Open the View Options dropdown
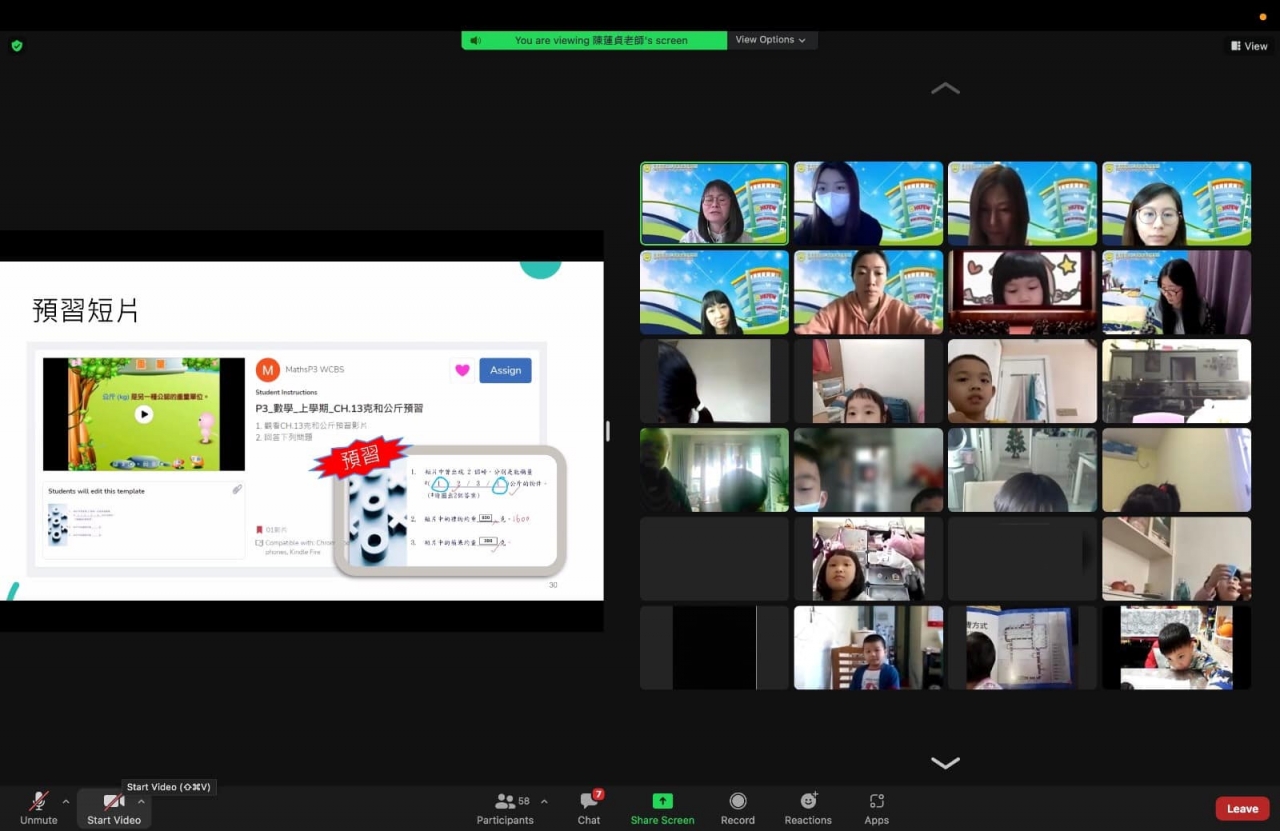The width and height of the screenshot is (1280, 831). [770, 40]
